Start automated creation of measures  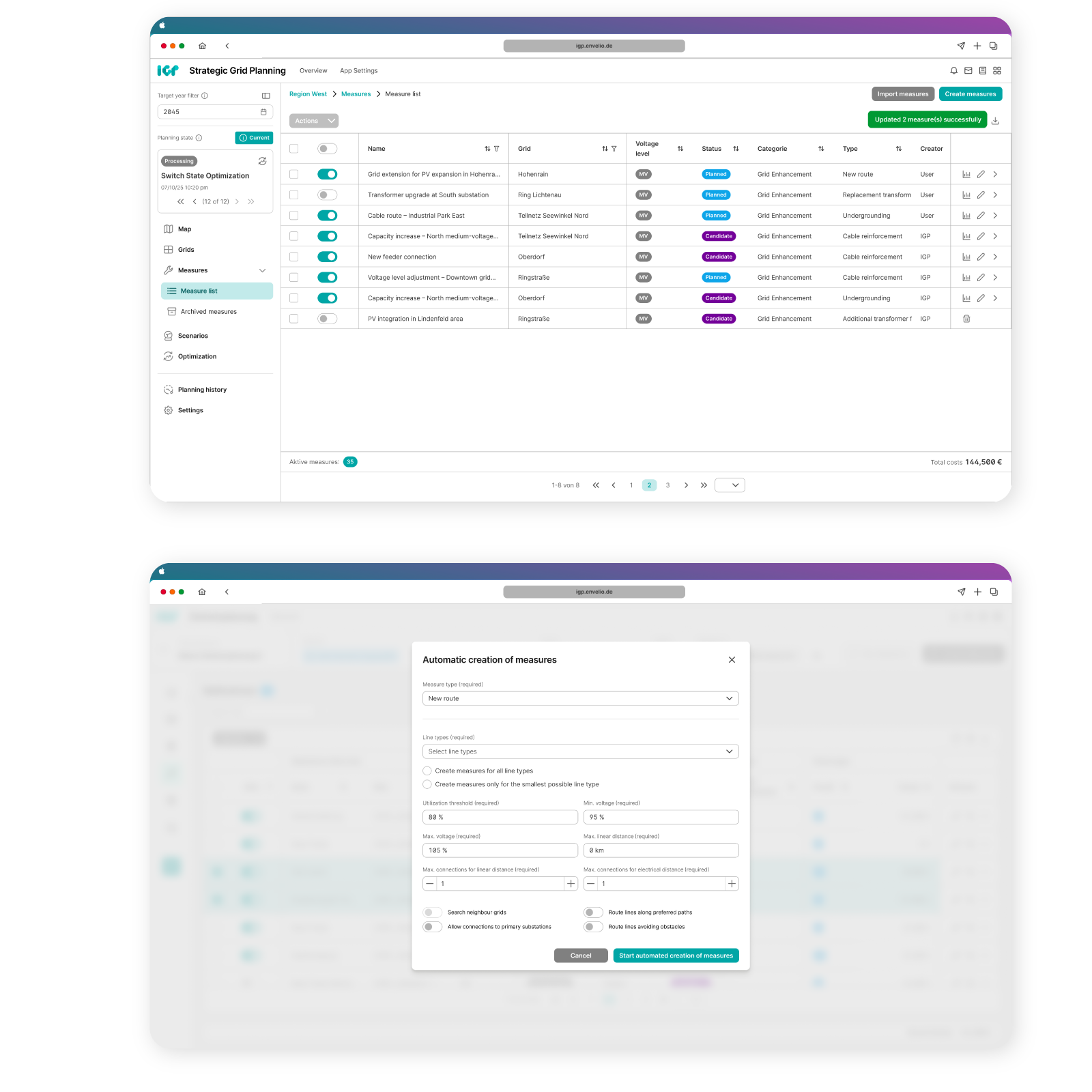coord(676,955)
